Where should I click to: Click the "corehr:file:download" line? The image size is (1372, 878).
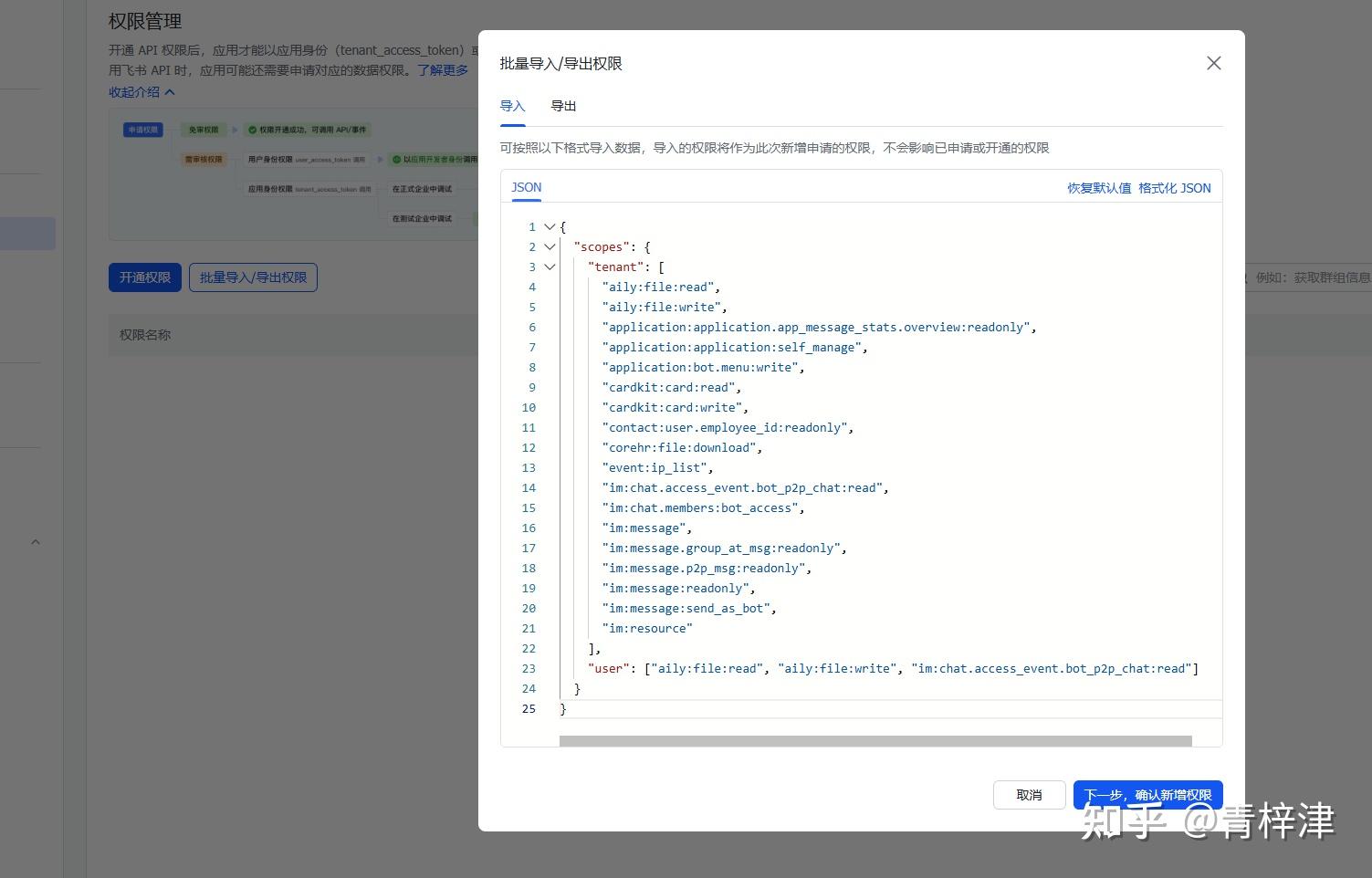pyautogui.click(x=682, y=447)
